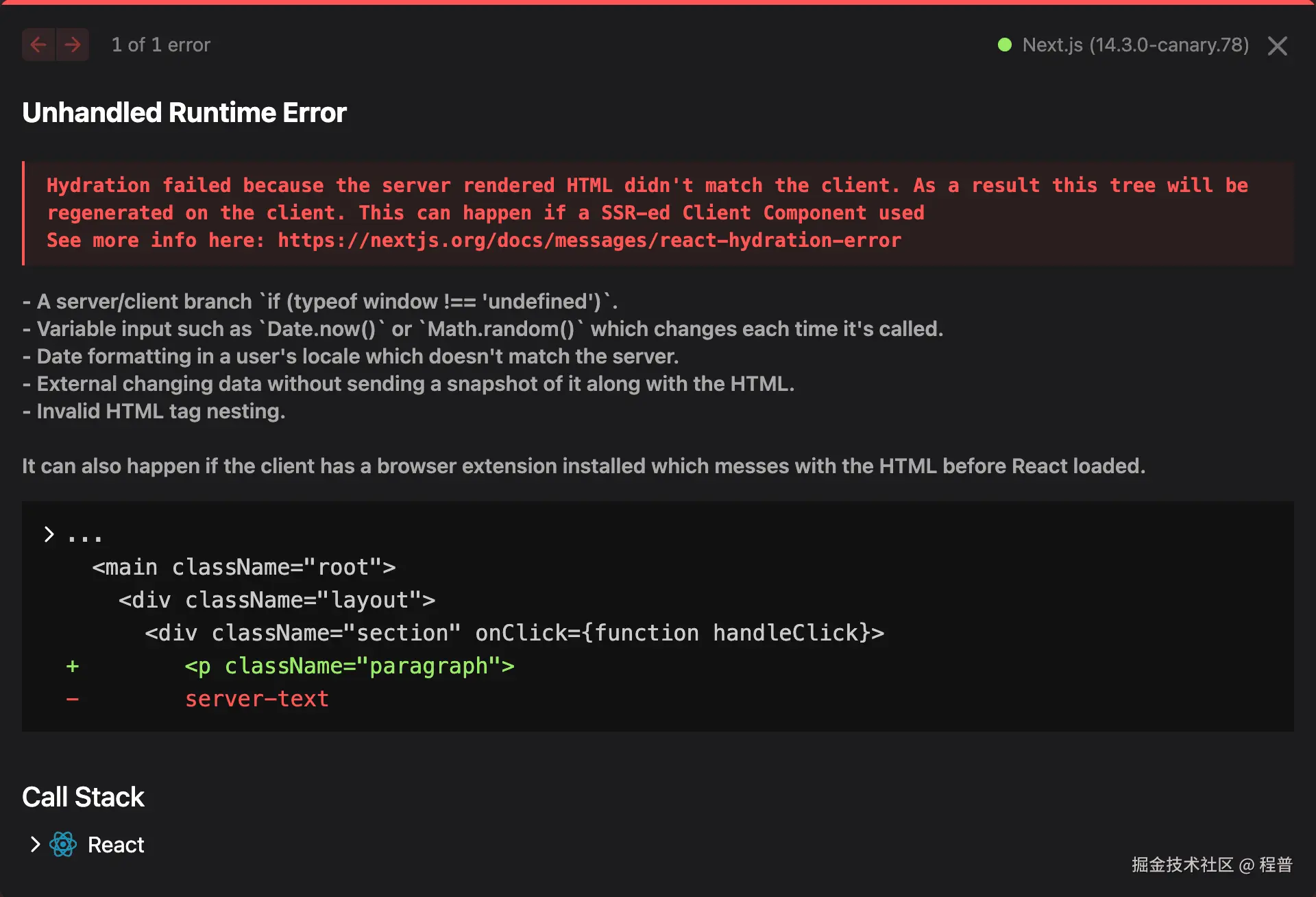The width and height of the screenshot is (1316, 897).
Task: Click the removed 'server-text' diff line
Action: [x=257, y=698]
